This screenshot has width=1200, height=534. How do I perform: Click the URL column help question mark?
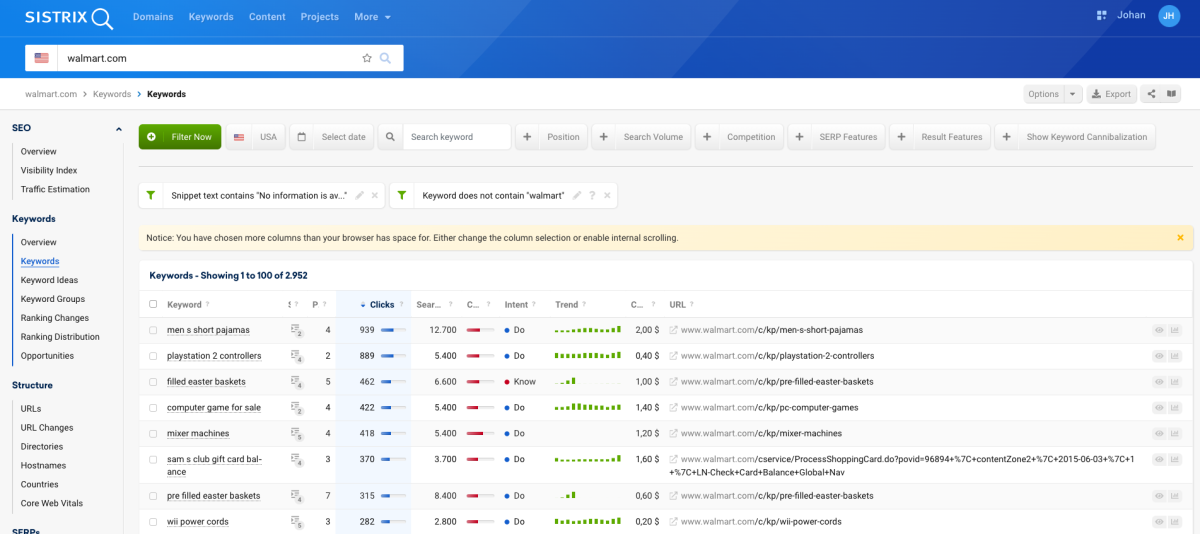coord(692,305)
